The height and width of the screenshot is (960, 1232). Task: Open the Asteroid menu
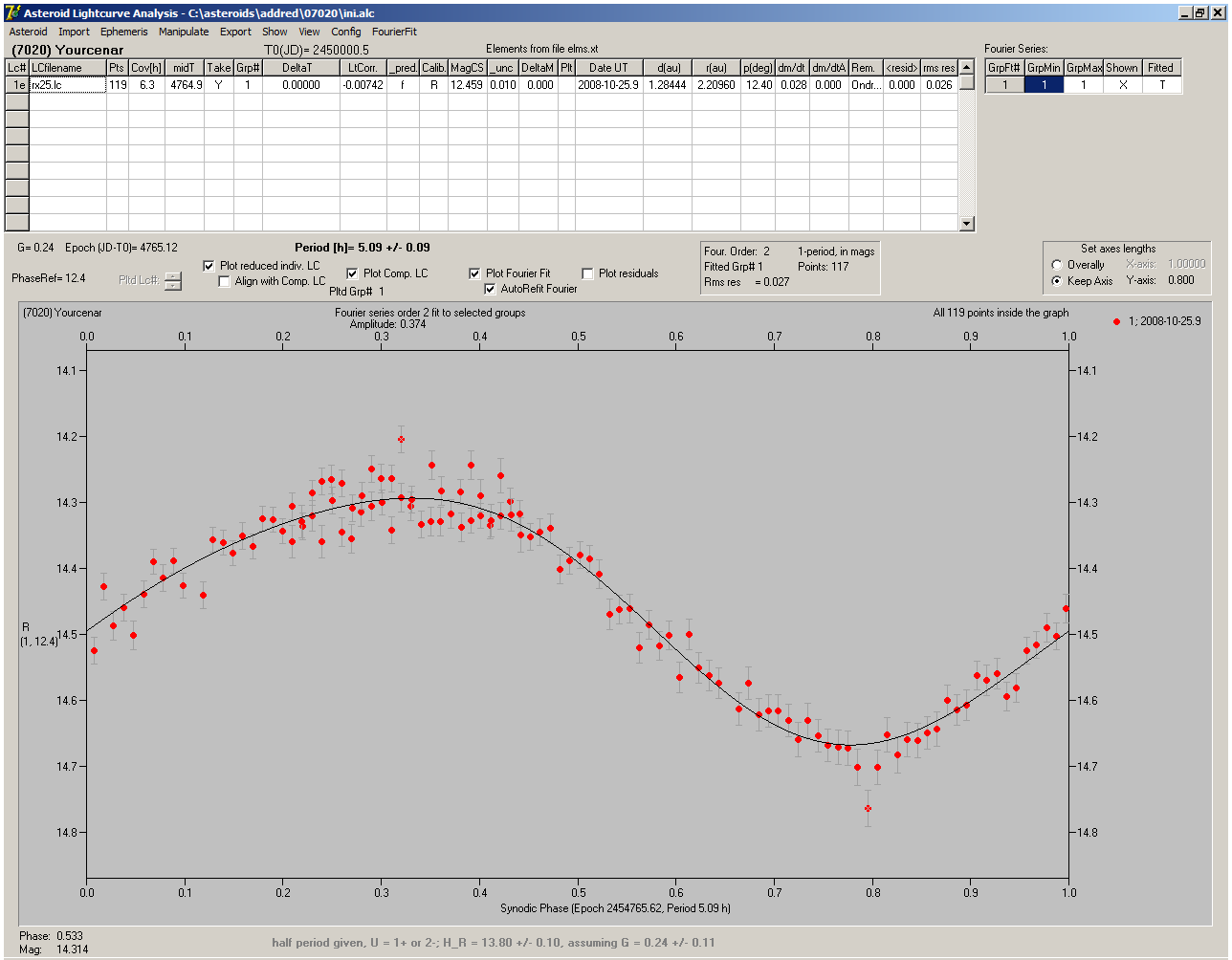pyautogui.click(x=28, y=32)
